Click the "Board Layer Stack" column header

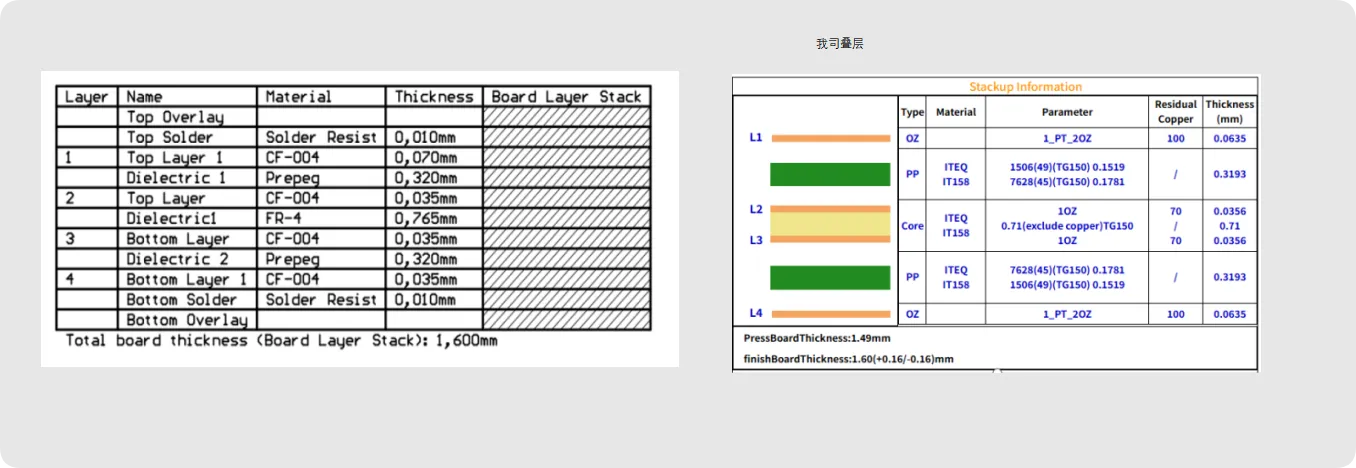pyautogui.click(x=566, y=97)
